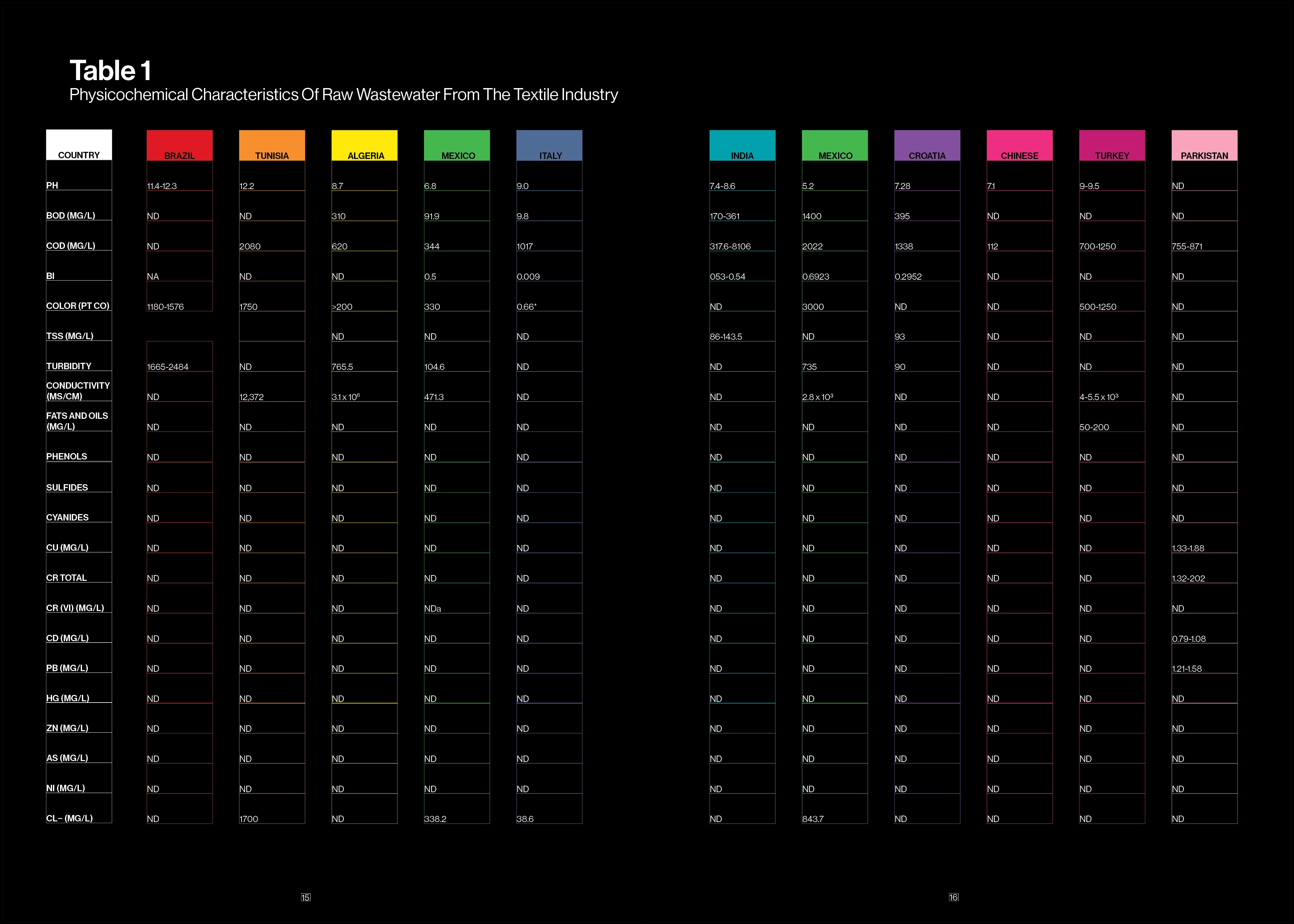Click the teal INDIA header block

(x=742, y=145)
